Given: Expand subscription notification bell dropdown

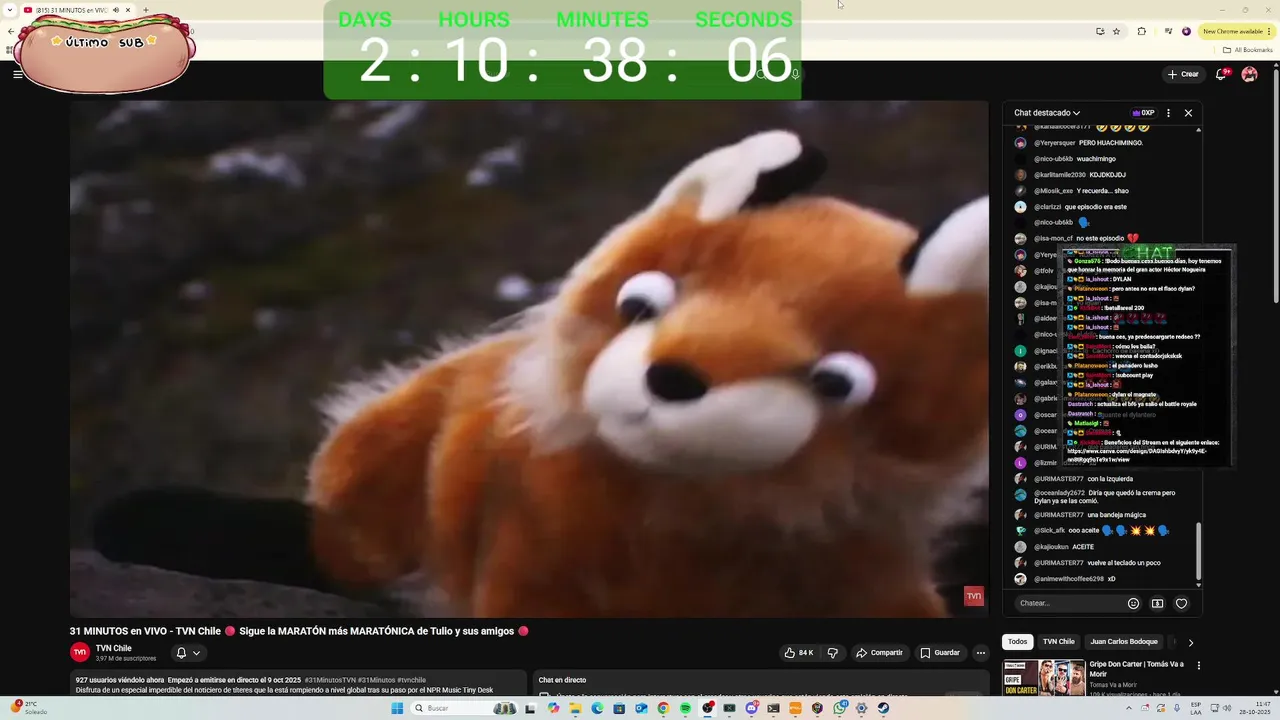Looking at the screenshot, I should click(188, 653).
